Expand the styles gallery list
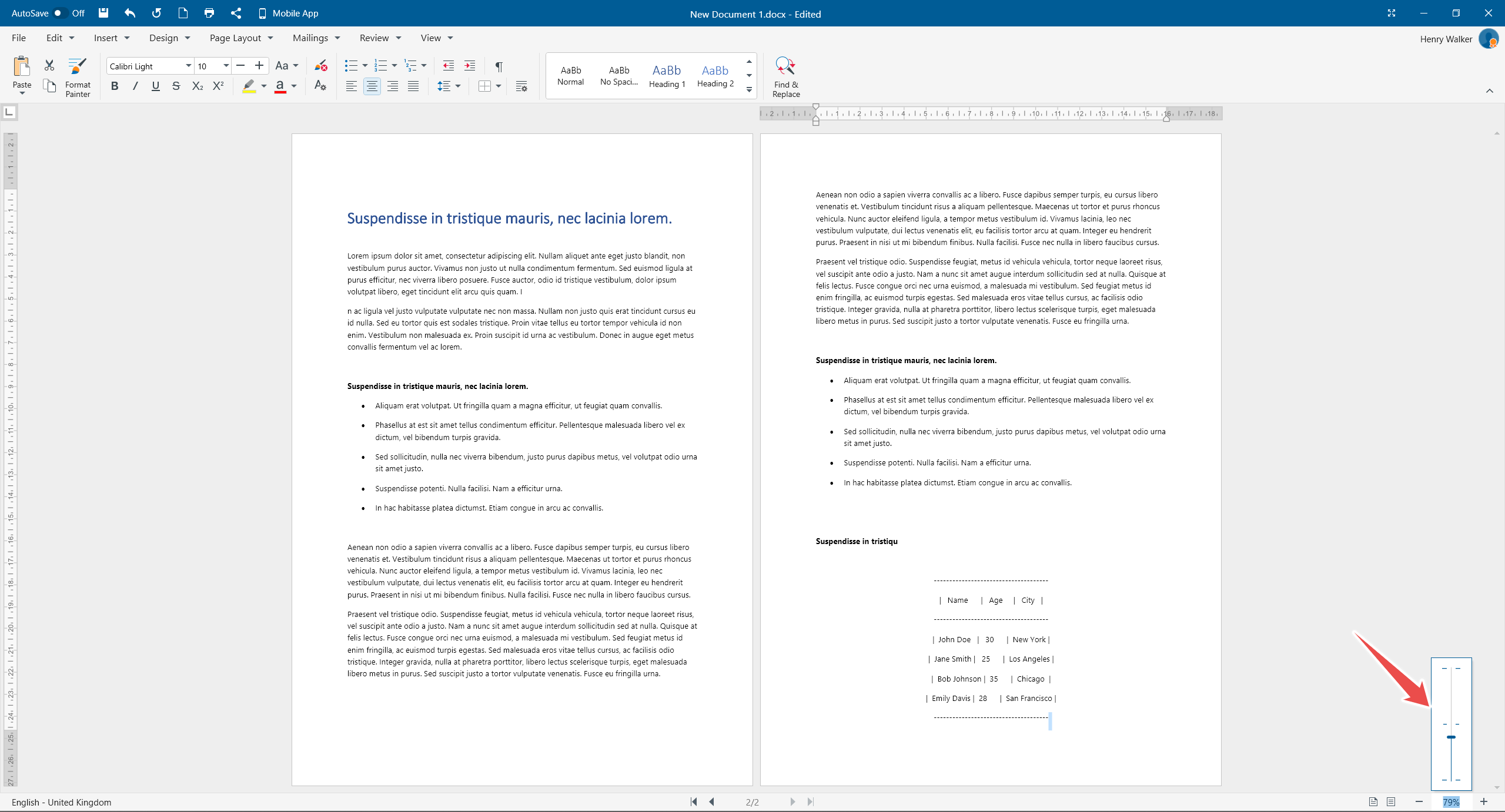Screen dimensions: 1505x812 coord(749,90)
